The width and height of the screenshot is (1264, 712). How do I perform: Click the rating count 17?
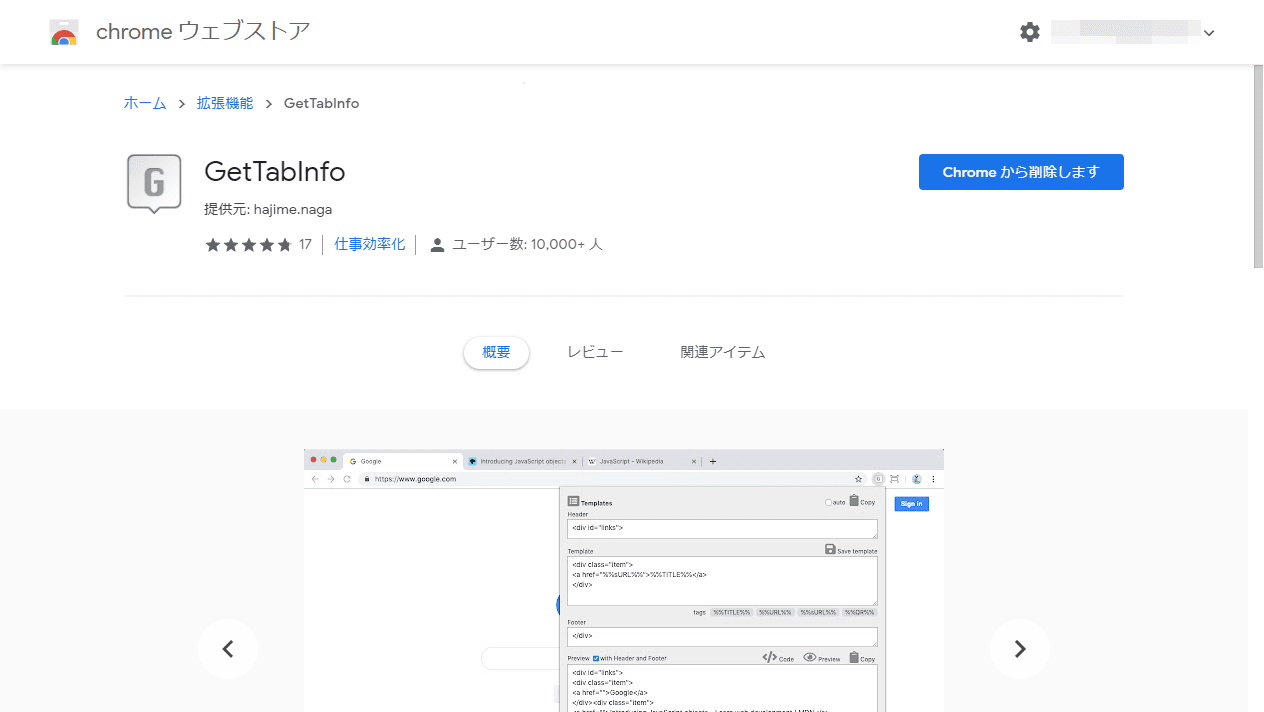[305, 244]
